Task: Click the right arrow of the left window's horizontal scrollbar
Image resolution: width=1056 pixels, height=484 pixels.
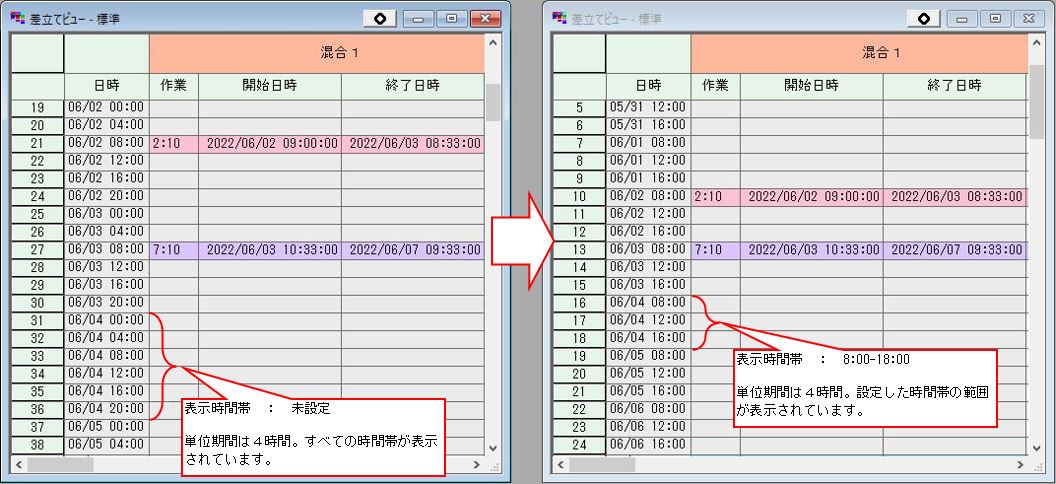Action: pos(477,464)
